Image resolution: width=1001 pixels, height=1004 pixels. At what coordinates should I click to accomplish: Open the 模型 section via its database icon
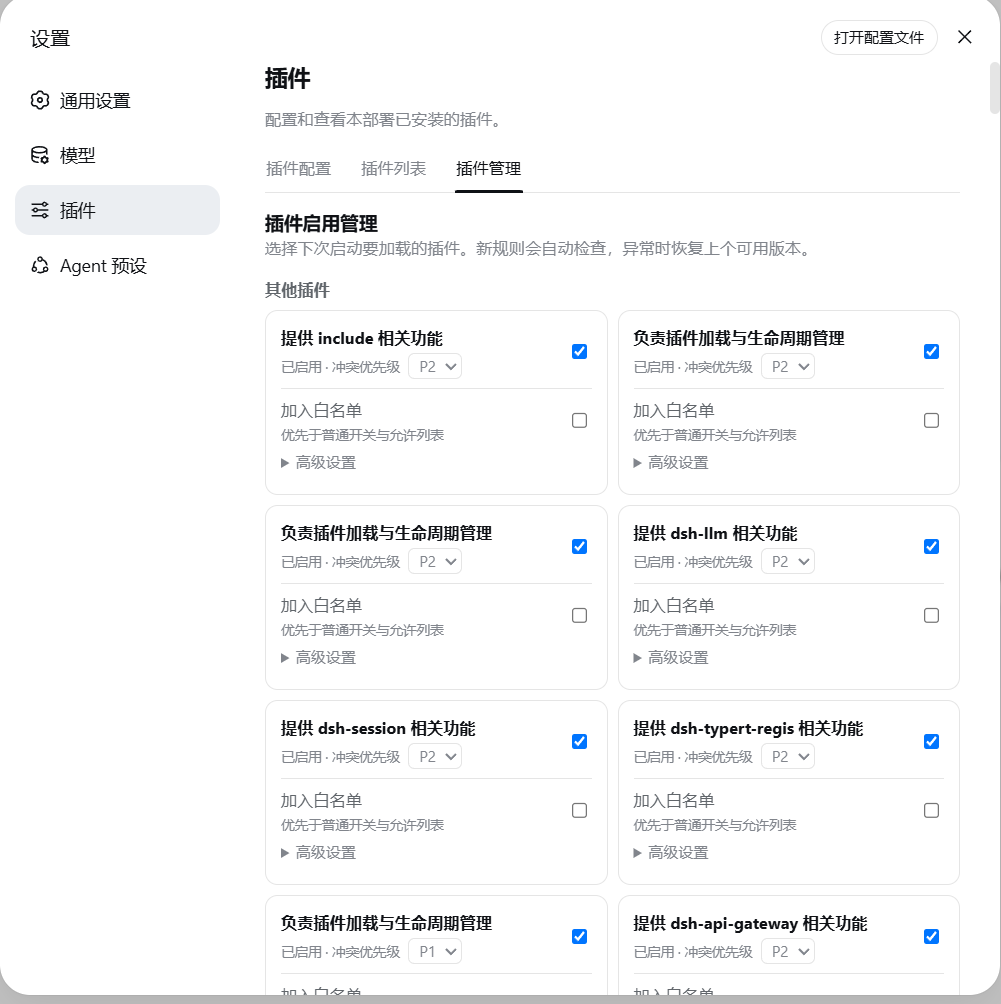tap(40, 155)
